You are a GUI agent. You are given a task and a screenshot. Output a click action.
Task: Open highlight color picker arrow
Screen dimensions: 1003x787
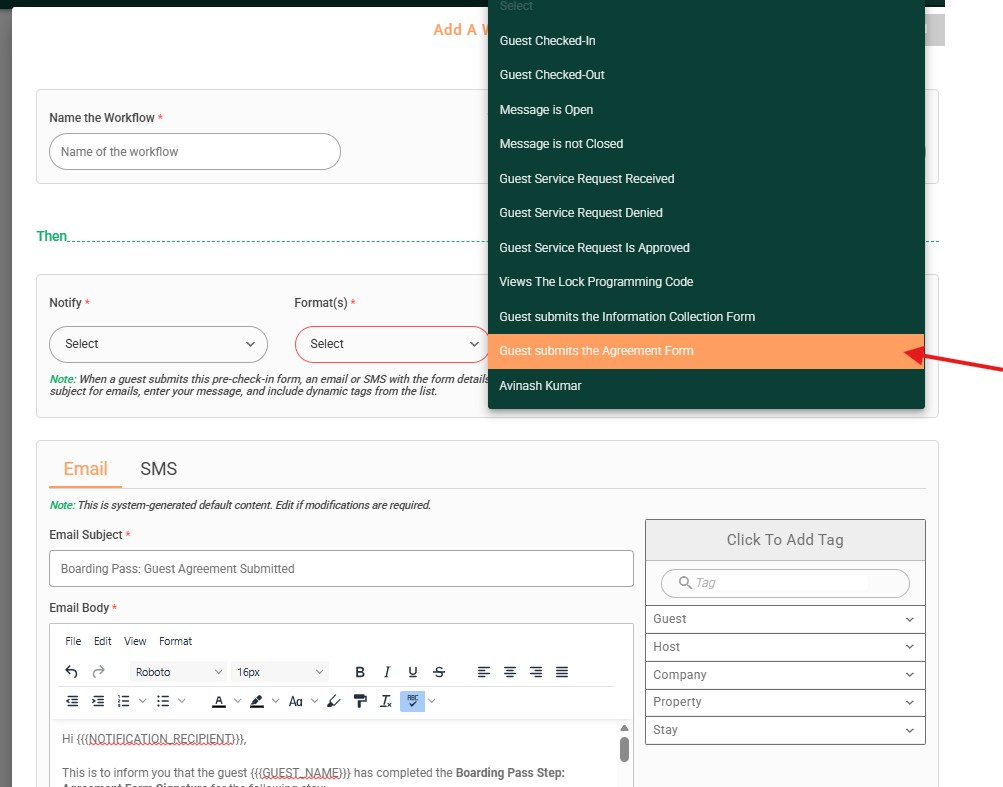tap(276, 701)
